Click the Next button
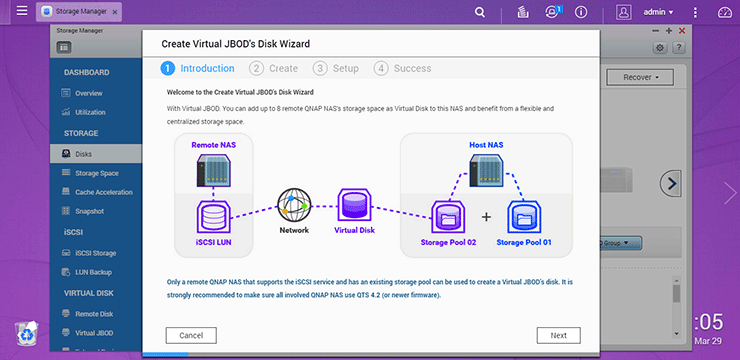Image resolution: width=740 pixels, height=360 pixels. tap(559, 335)
